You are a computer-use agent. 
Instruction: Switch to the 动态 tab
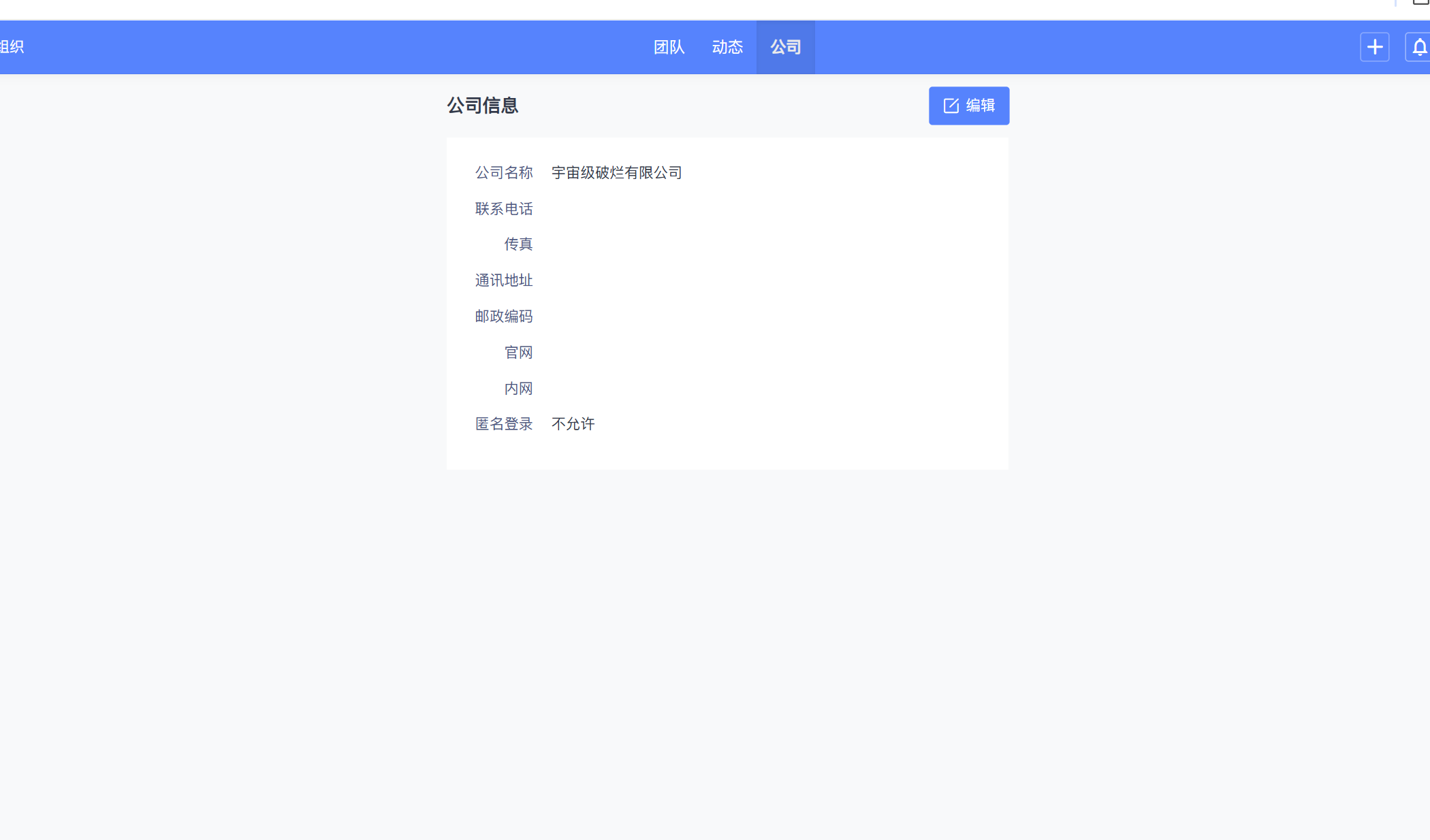[x=727, y=47]
